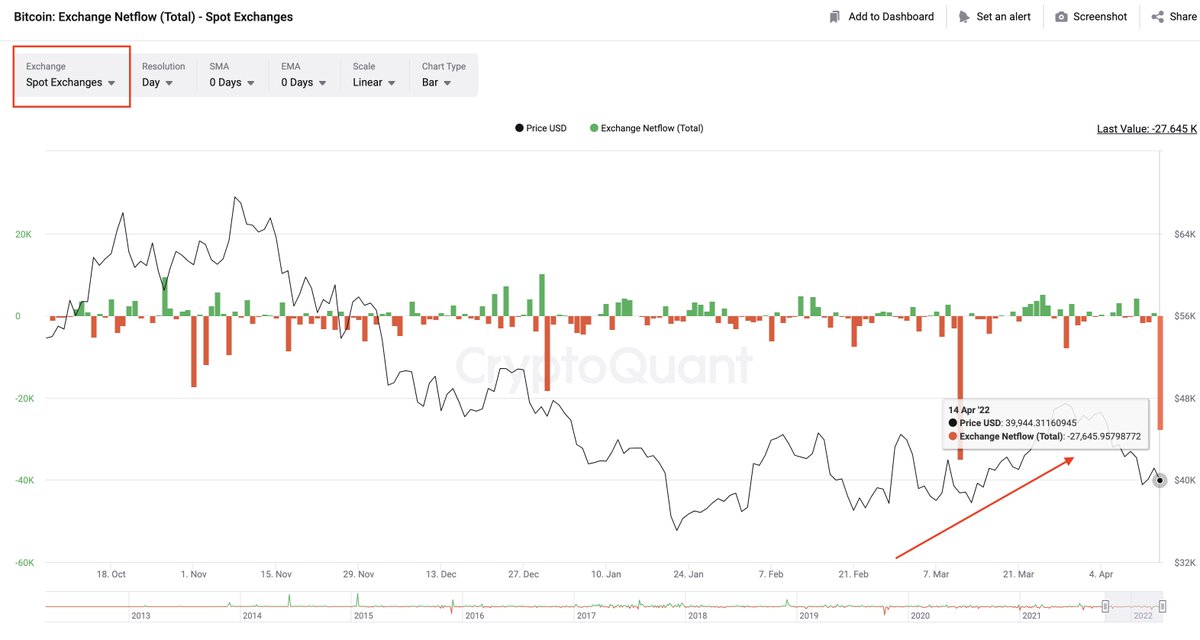This screenshot has width=1200, height=640.
Task: Click the $40K label on right axis
Action: 1184,481
